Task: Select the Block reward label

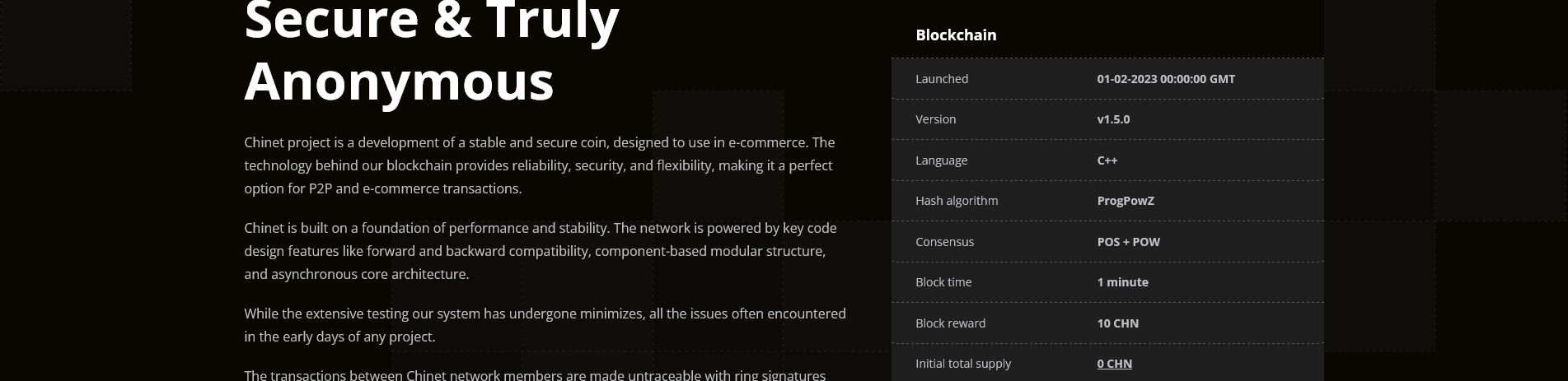Action: point(950,323)
